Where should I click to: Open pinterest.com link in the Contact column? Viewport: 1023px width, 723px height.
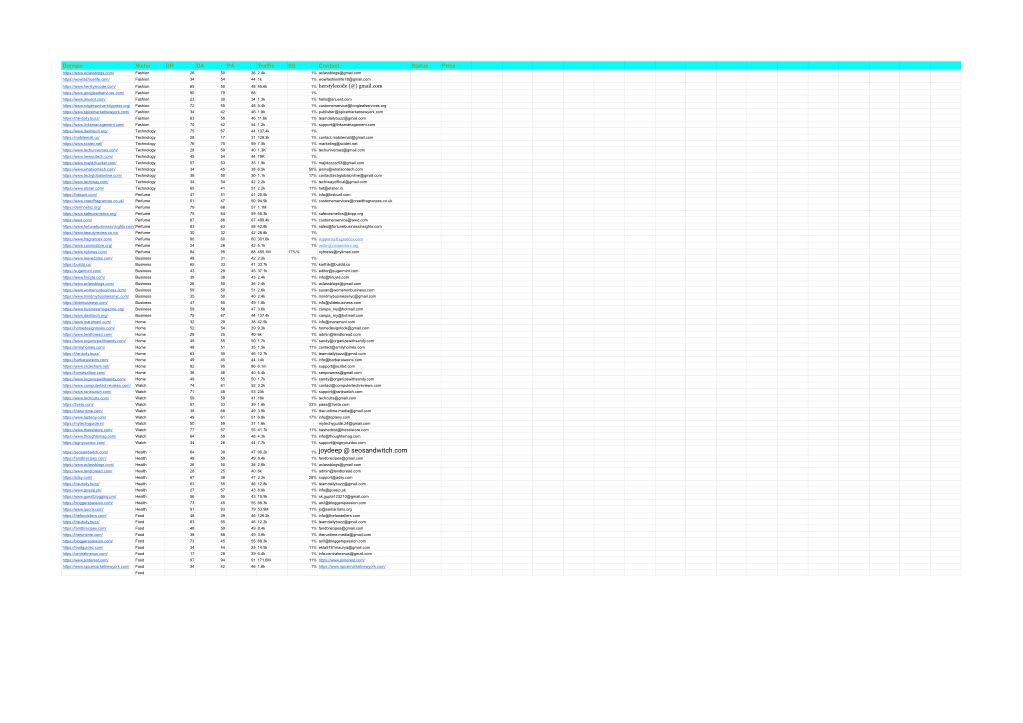pos(342,561)
